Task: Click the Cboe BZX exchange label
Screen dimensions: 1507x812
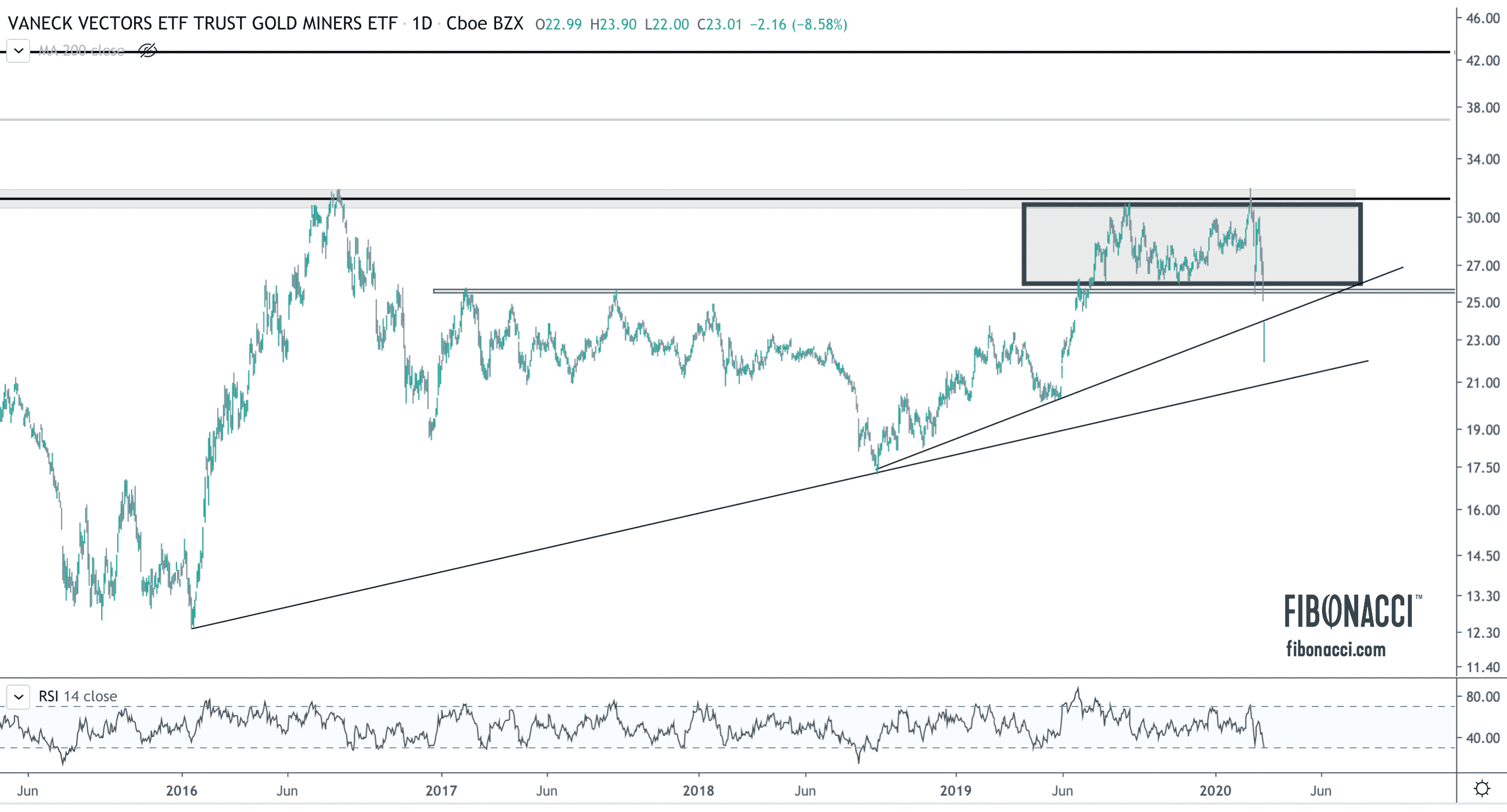Action: coord(485,23)
